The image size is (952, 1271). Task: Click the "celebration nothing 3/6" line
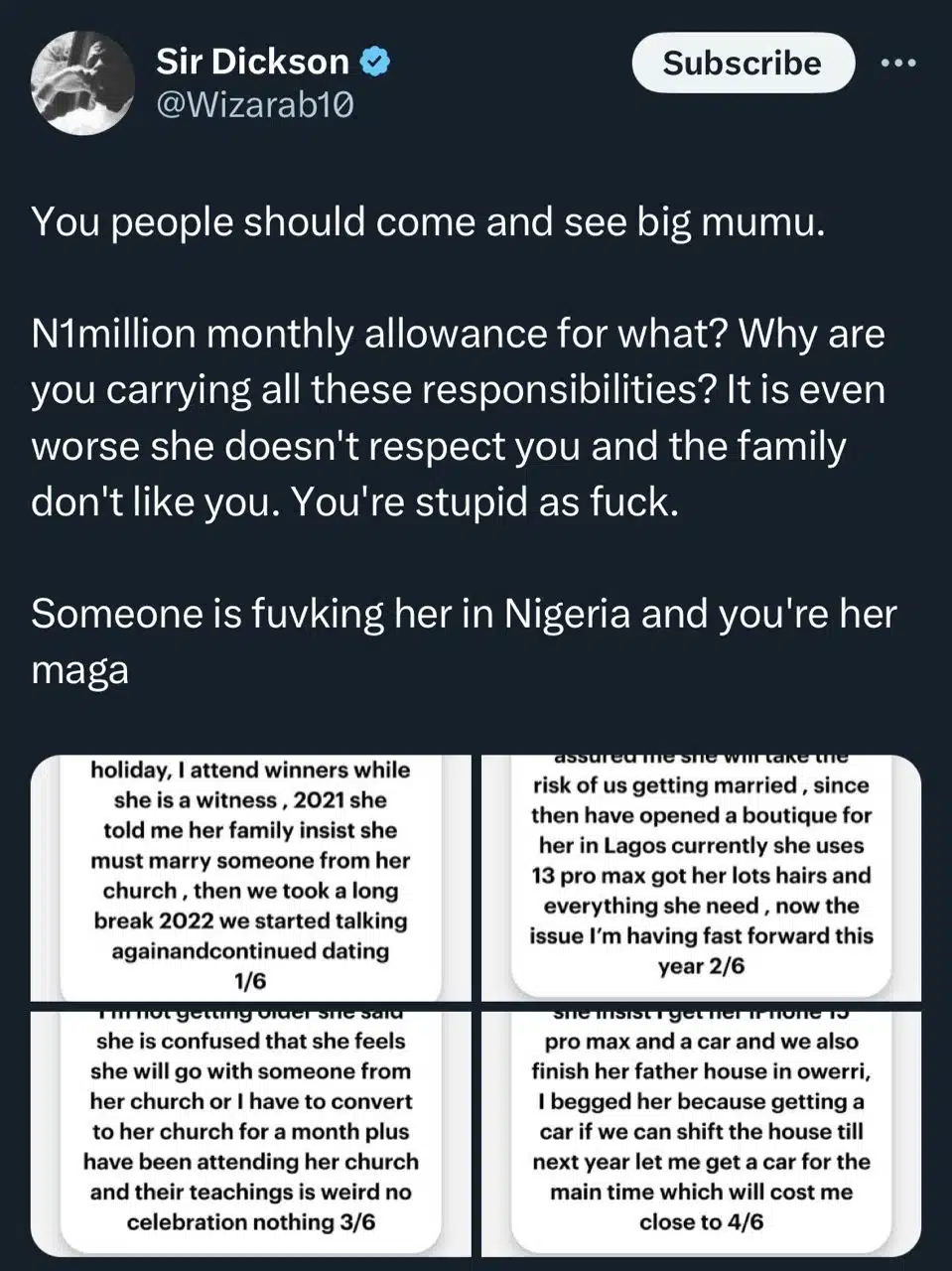coord(251,1222)
